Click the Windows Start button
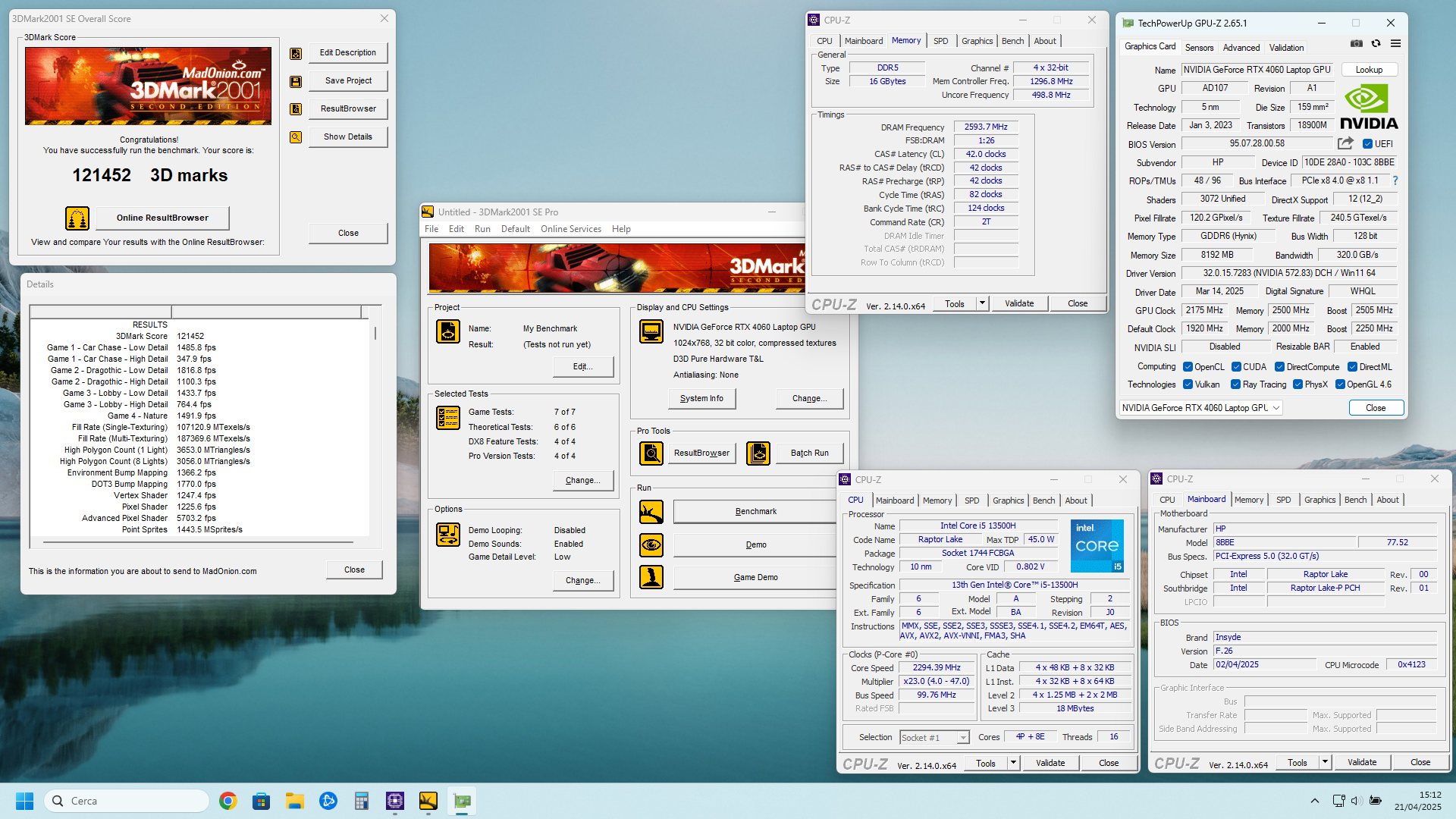This screenshot has height=819, width=1456. coord(24,801)
